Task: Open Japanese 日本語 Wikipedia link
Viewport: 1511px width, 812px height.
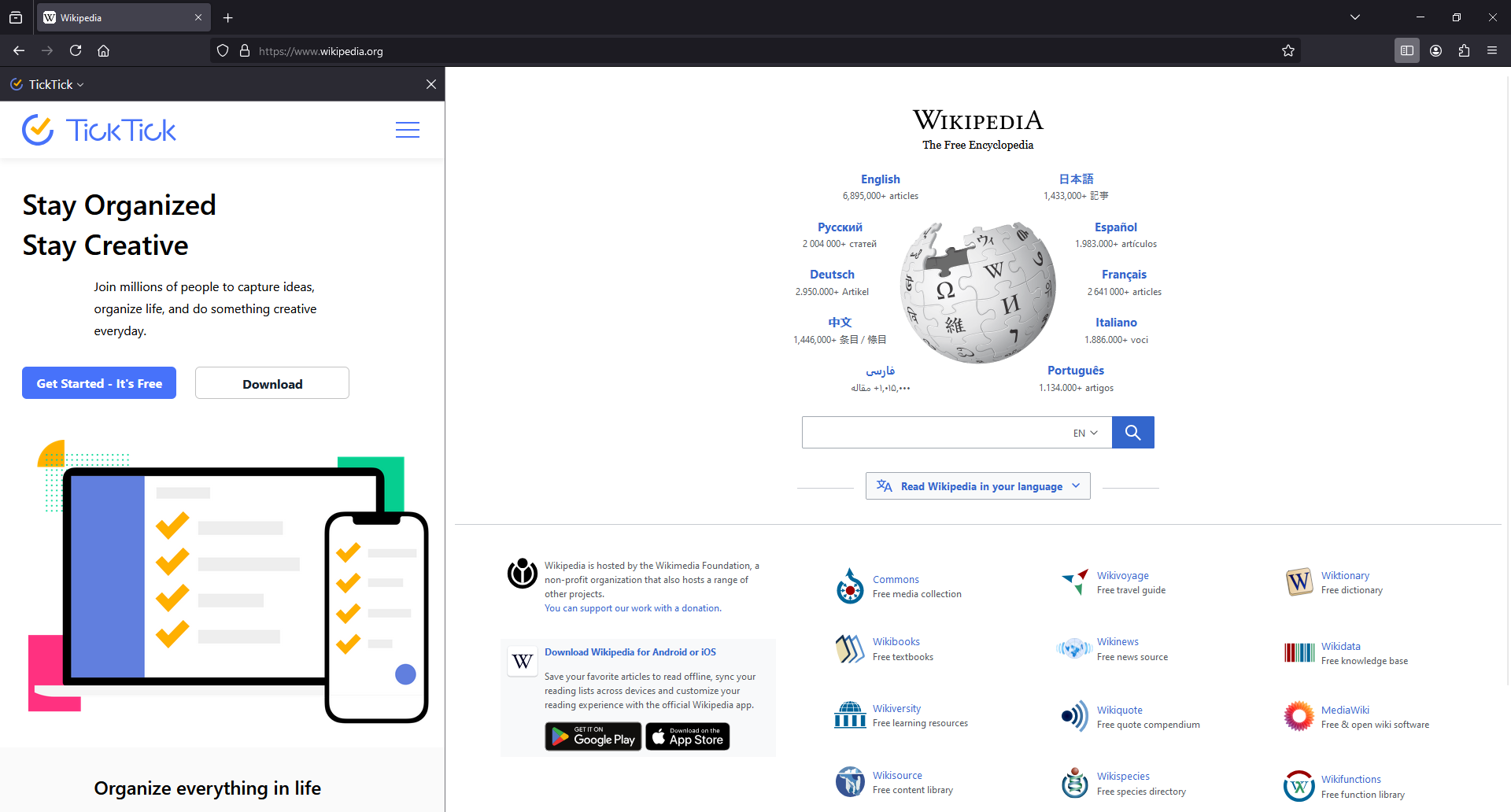Action: pyautogui.click(x=1076, y=179)
